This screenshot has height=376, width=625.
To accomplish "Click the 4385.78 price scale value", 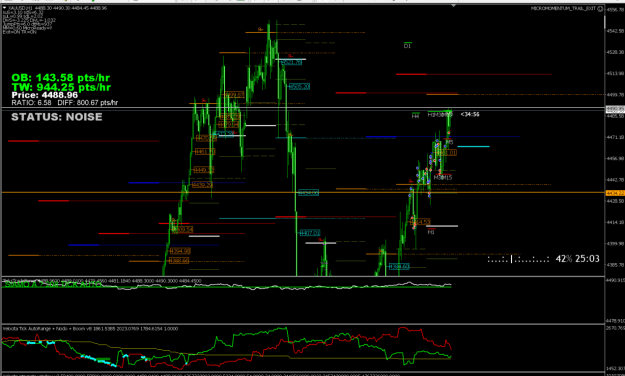I will click(616, 265).
